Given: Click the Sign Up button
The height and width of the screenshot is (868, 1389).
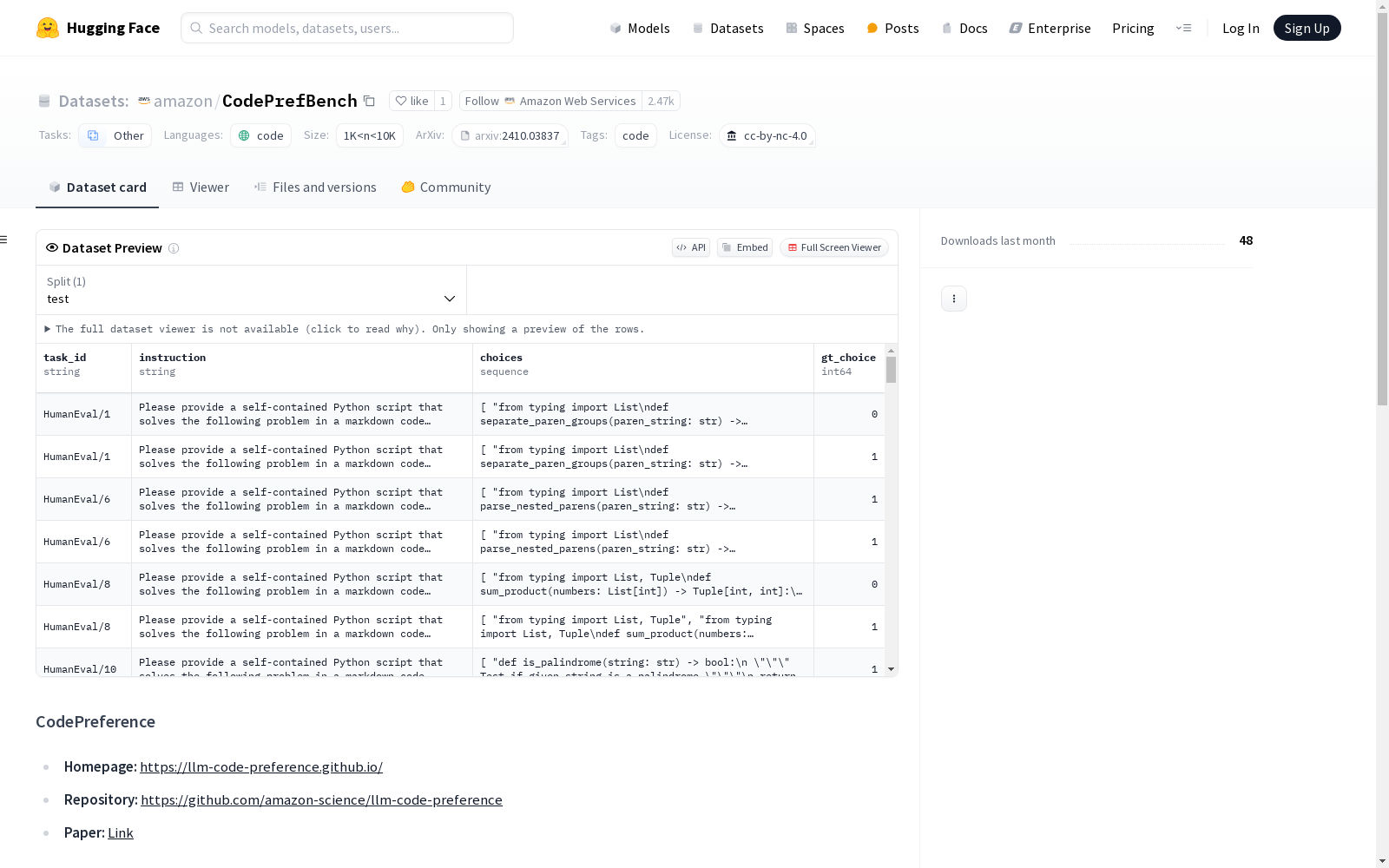Looking at the screenshot, I should tap(1307, 28).
